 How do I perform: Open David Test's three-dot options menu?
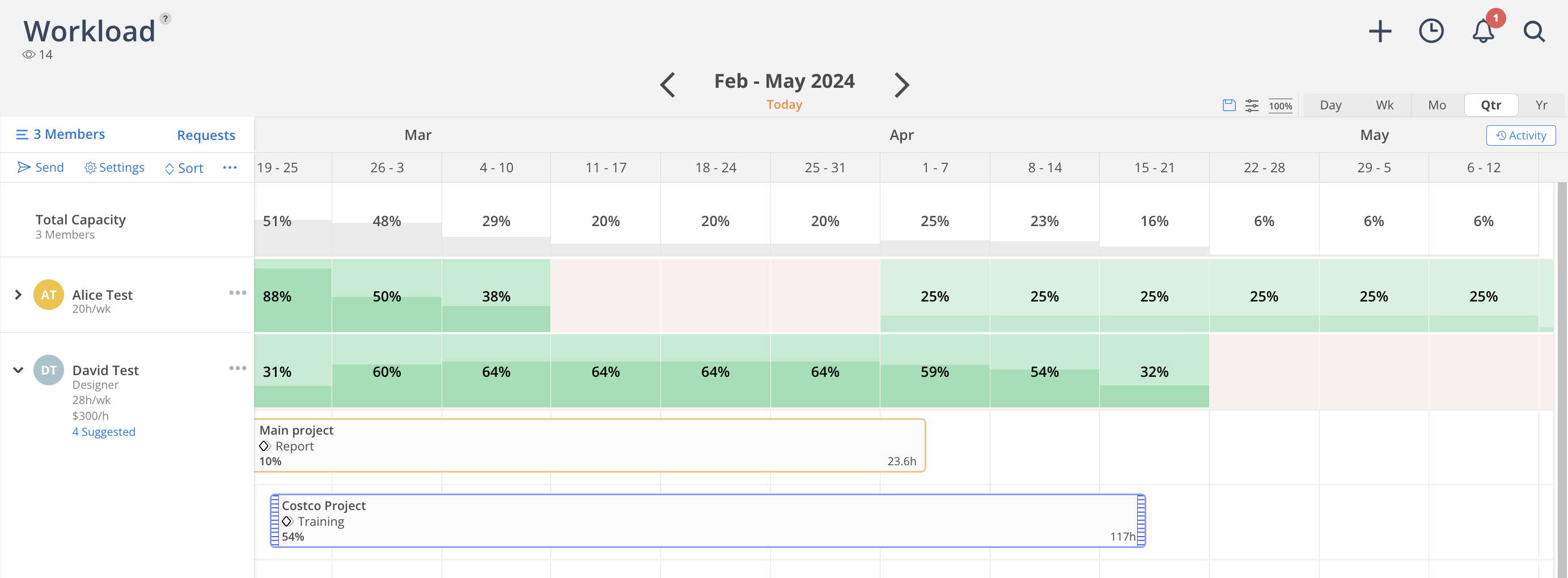pyautogui.click(x=238, y=368)
